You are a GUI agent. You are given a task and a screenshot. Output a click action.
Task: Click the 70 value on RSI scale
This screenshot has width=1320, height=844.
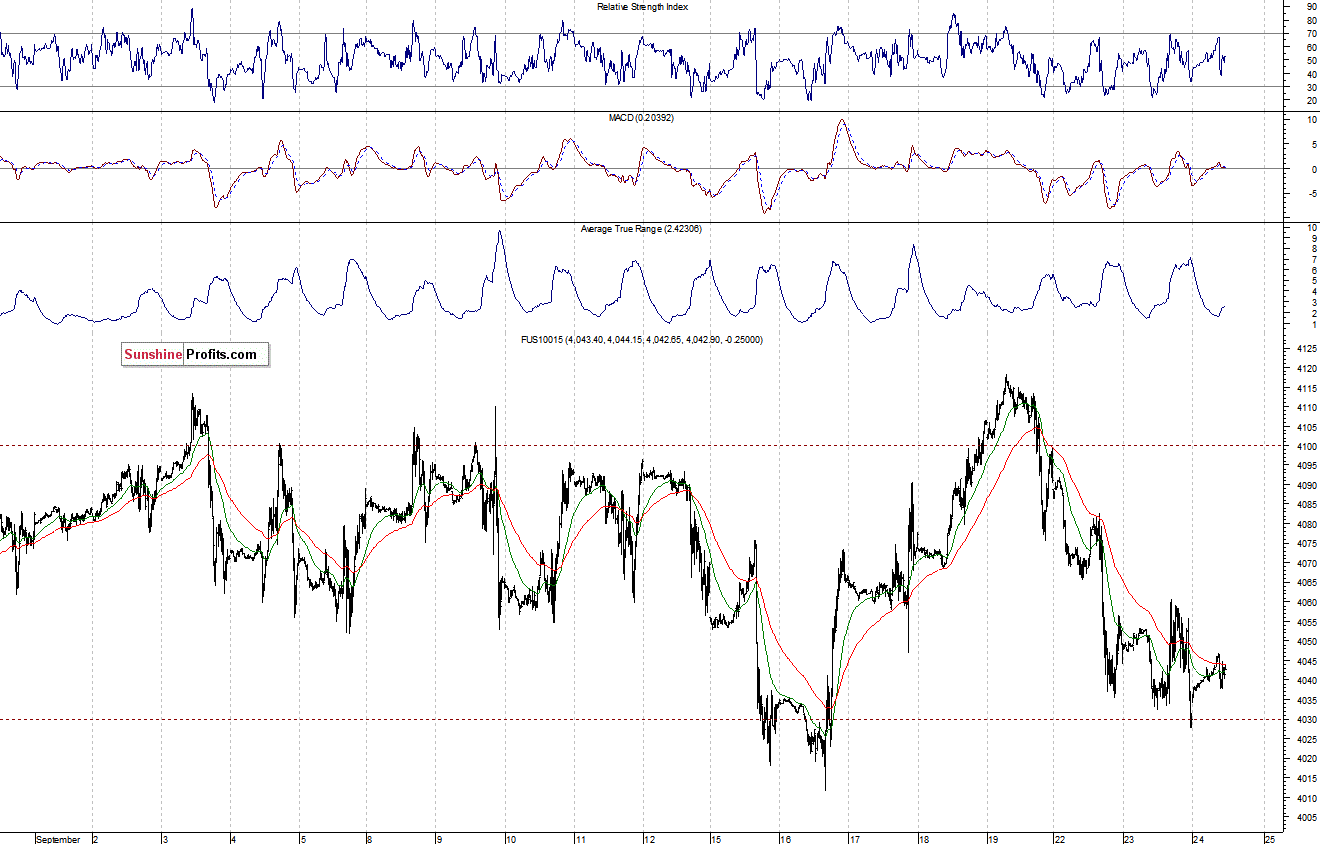pos(1310,33)
